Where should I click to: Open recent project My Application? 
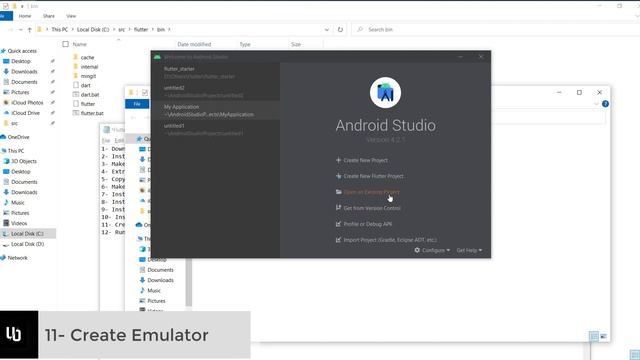pyautogui.click(x=216, y=110)
